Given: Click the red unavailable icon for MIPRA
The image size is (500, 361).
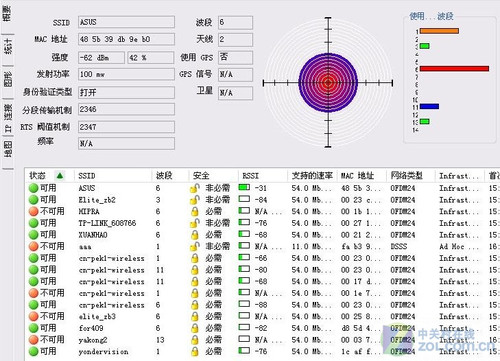Looking at the screenshot, I should pos(33,211).
